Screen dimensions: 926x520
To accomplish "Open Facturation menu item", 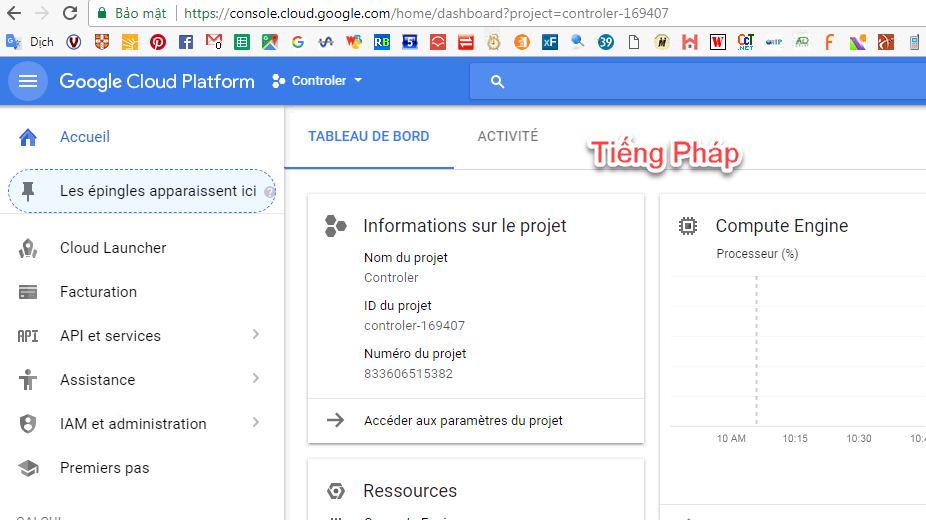I will (99, 292).
